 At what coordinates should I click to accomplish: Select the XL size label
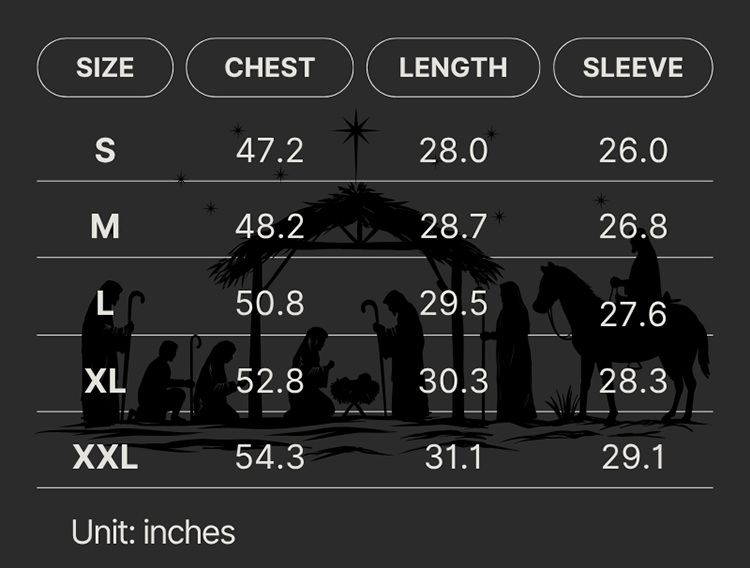(x=105, y=381)
